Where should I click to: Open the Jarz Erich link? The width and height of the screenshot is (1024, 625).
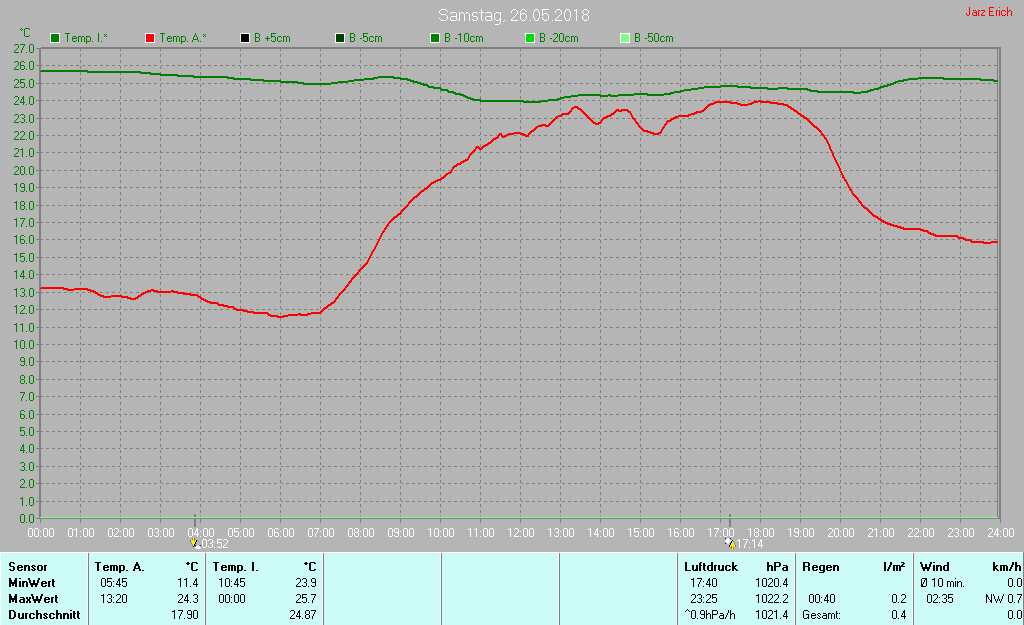point(987,13)
